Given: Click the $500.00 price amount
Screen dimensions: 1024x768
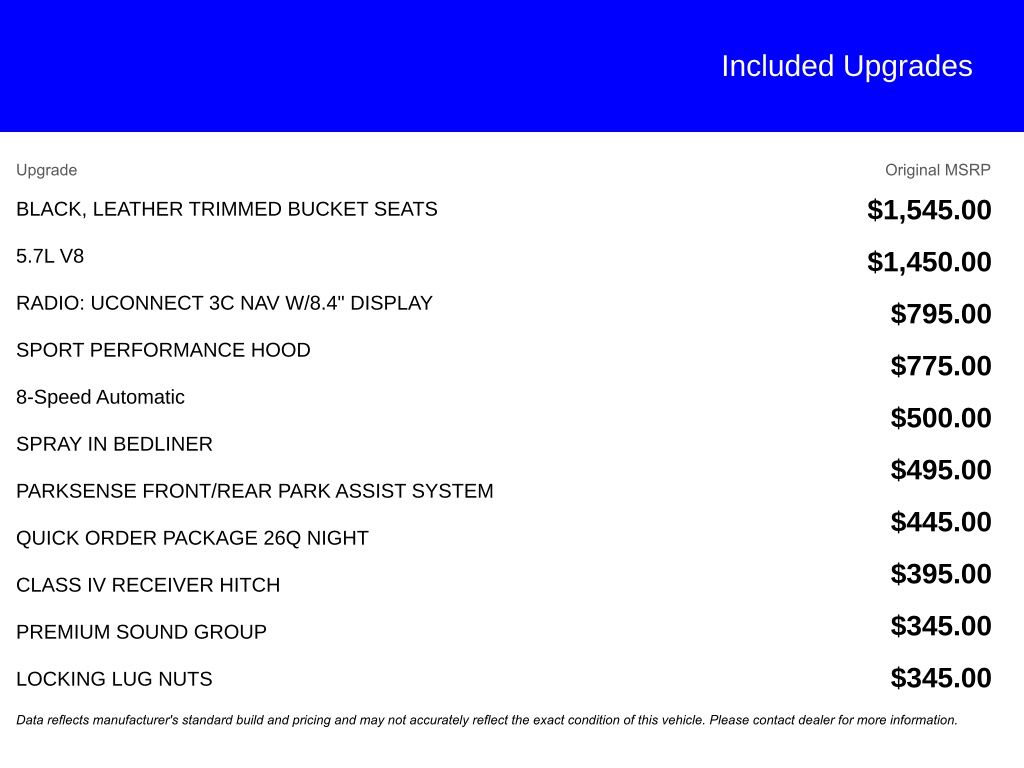Looking at the screenshot, I should 941,418.
